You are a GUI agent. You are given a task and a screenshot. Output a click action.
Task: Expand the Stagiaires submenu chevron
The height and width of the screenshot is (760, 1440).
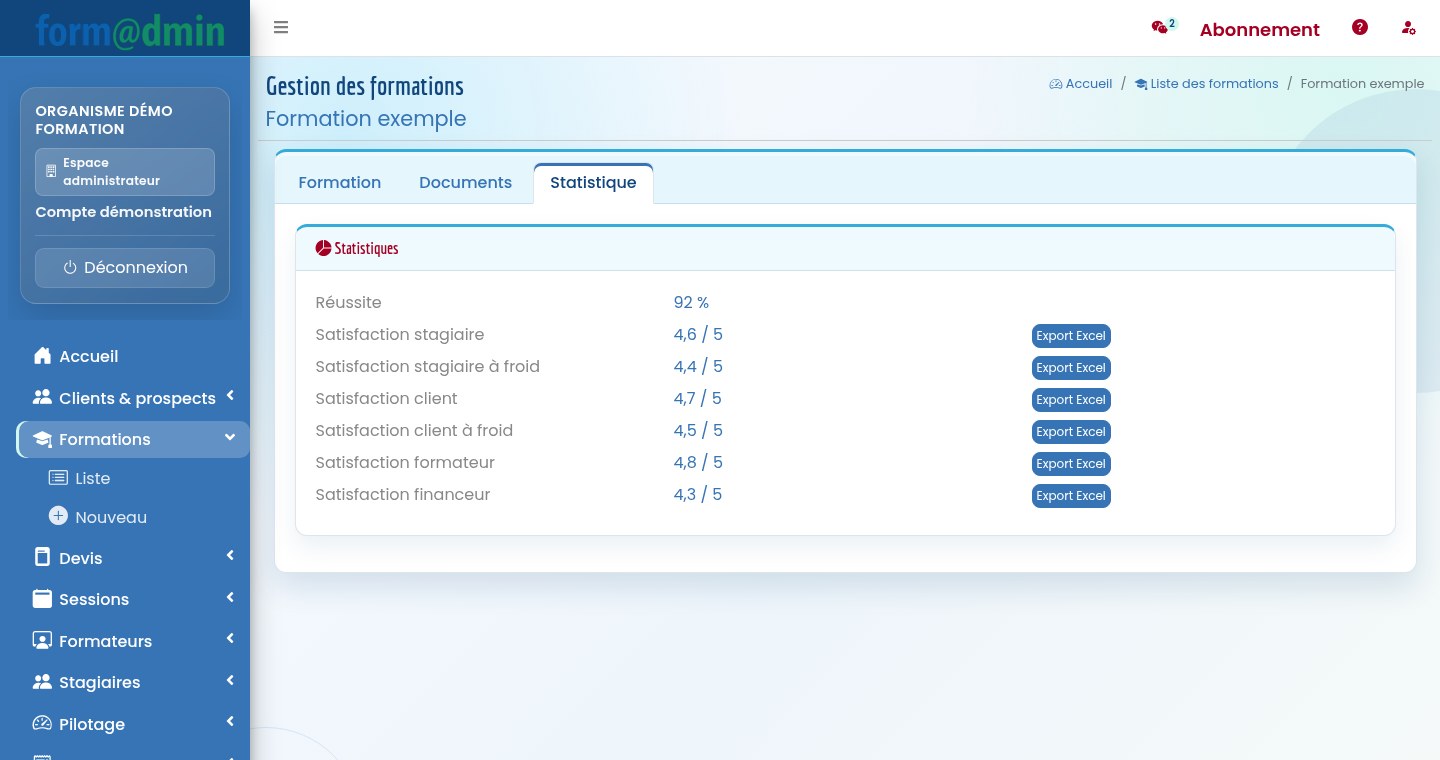(x=230, y=681)
